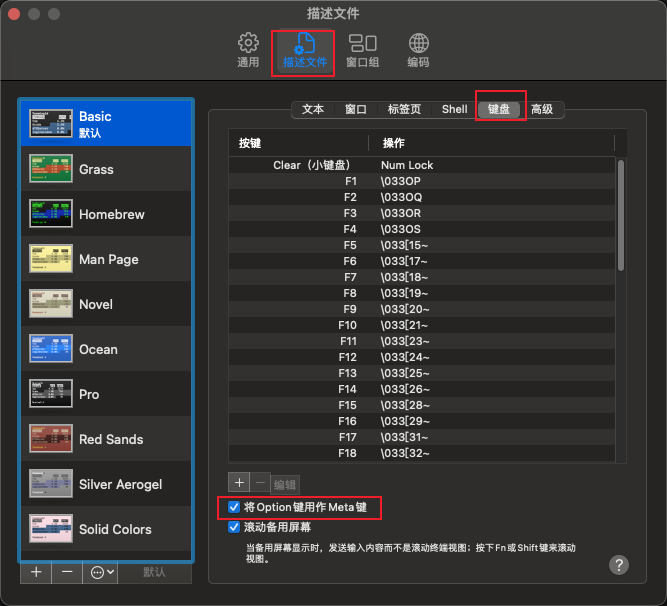Click the 操作 column header

tap(491, 143)
